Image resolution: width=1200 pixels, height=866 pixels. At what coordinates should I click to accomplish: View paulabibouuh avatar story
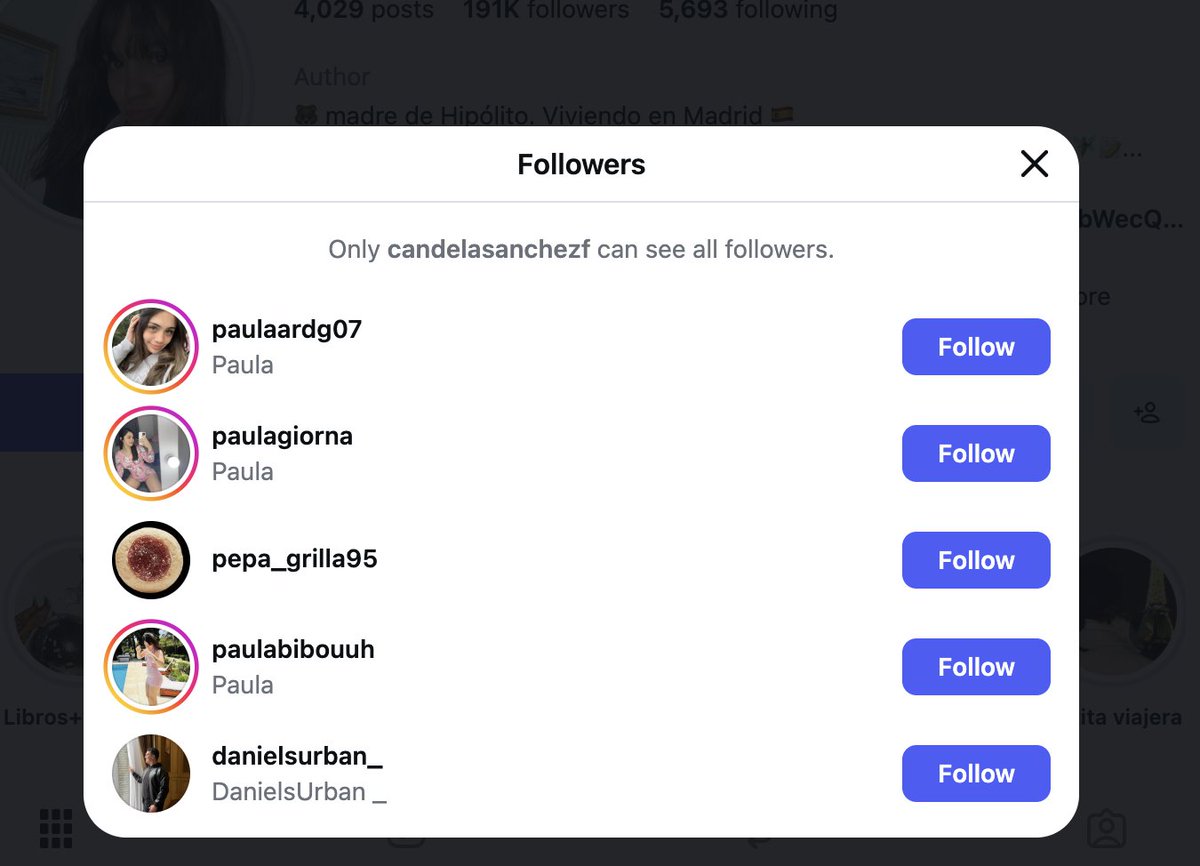click(151, 667)
